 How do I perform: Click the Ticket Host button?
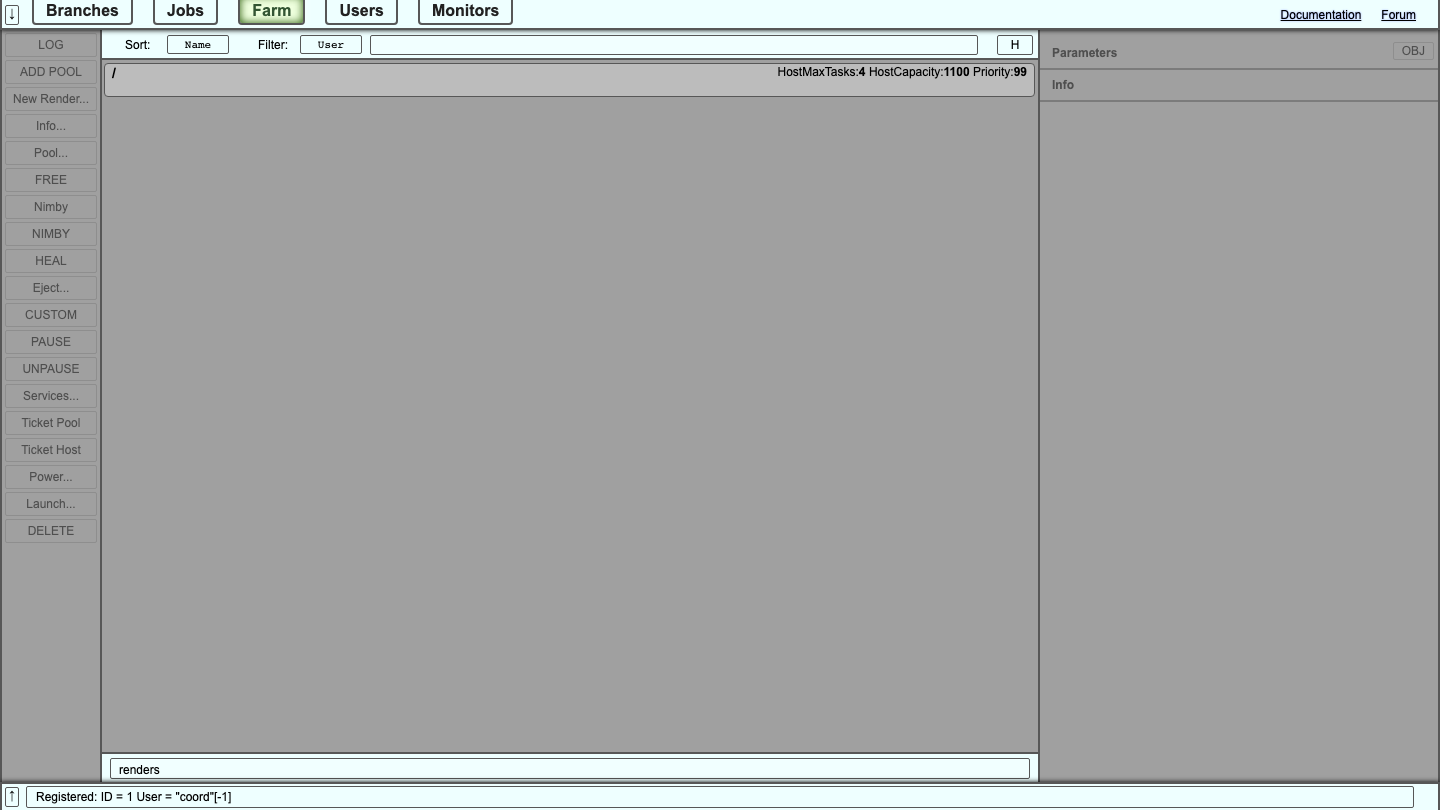point(51,450)
